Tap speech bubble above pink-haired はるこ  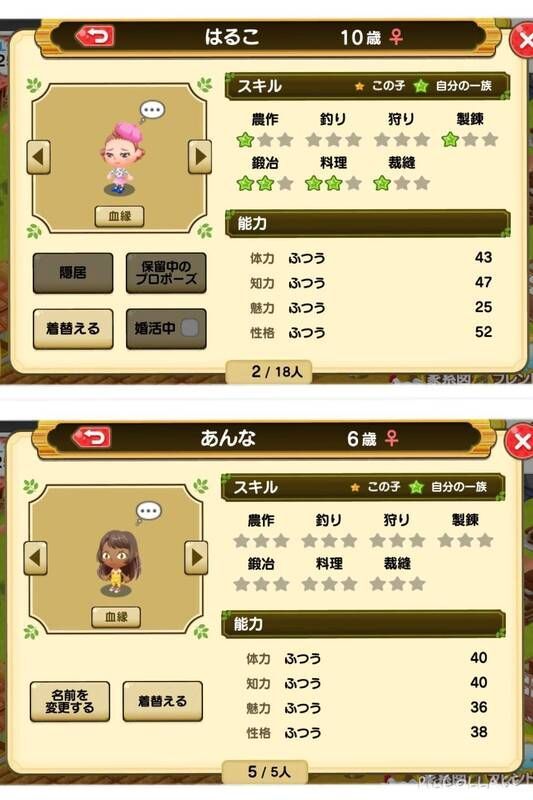coord(152,111)
